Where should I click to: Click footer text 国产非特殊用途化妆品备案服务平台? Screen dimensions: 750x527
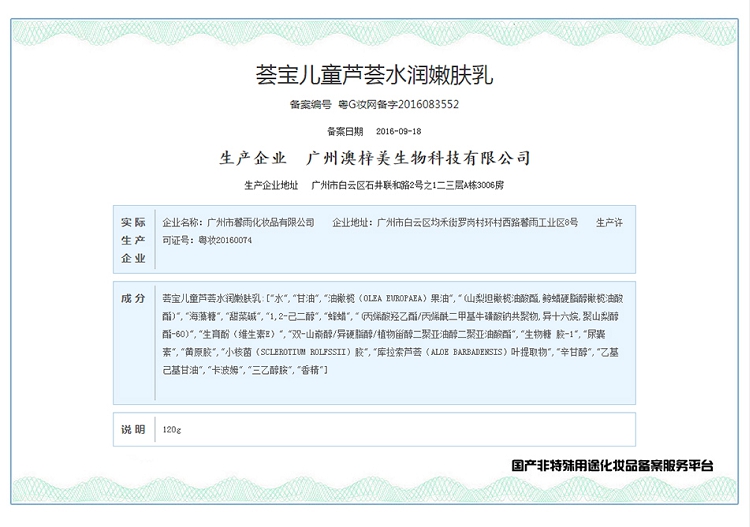coord(612,465)
